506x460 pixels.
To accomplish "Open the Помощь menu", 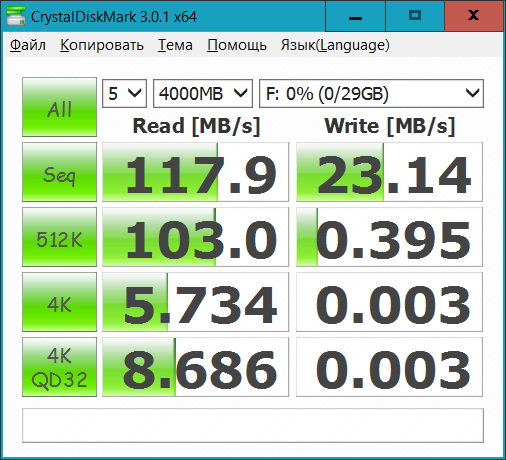I will point(237,45).
